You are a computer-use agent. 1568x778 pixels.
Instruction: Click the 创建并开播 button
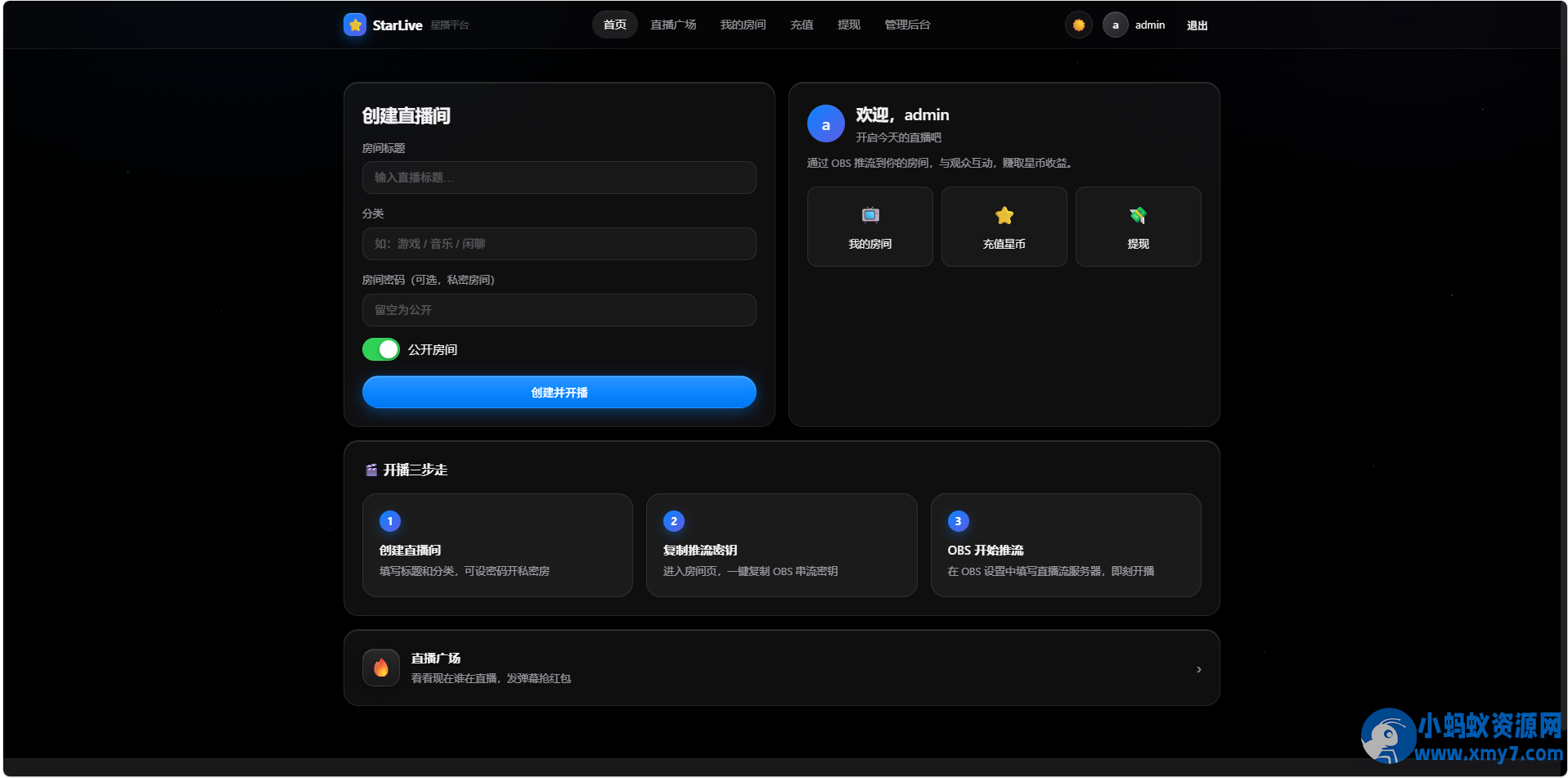(559, 392)
